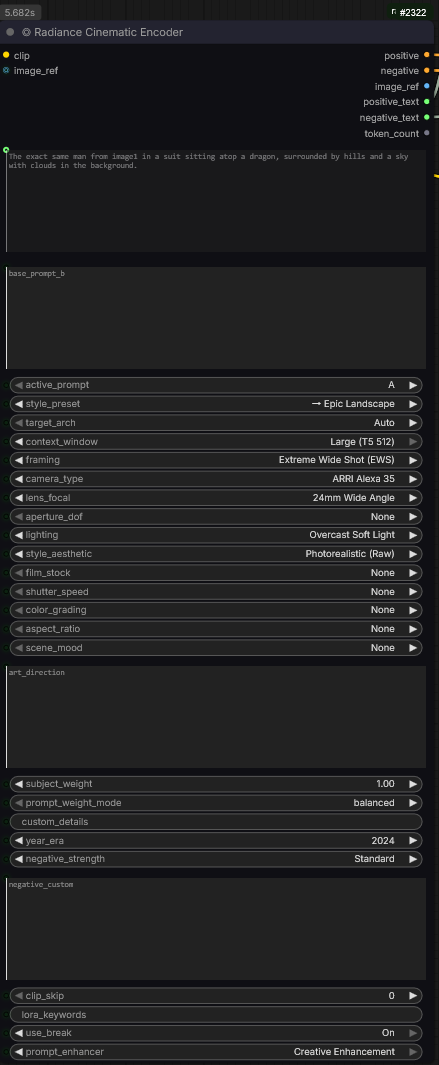This screenshot has width=439, height=1065.
Task: Switch active_prompt with its right arrow
Action: (412, 385)
